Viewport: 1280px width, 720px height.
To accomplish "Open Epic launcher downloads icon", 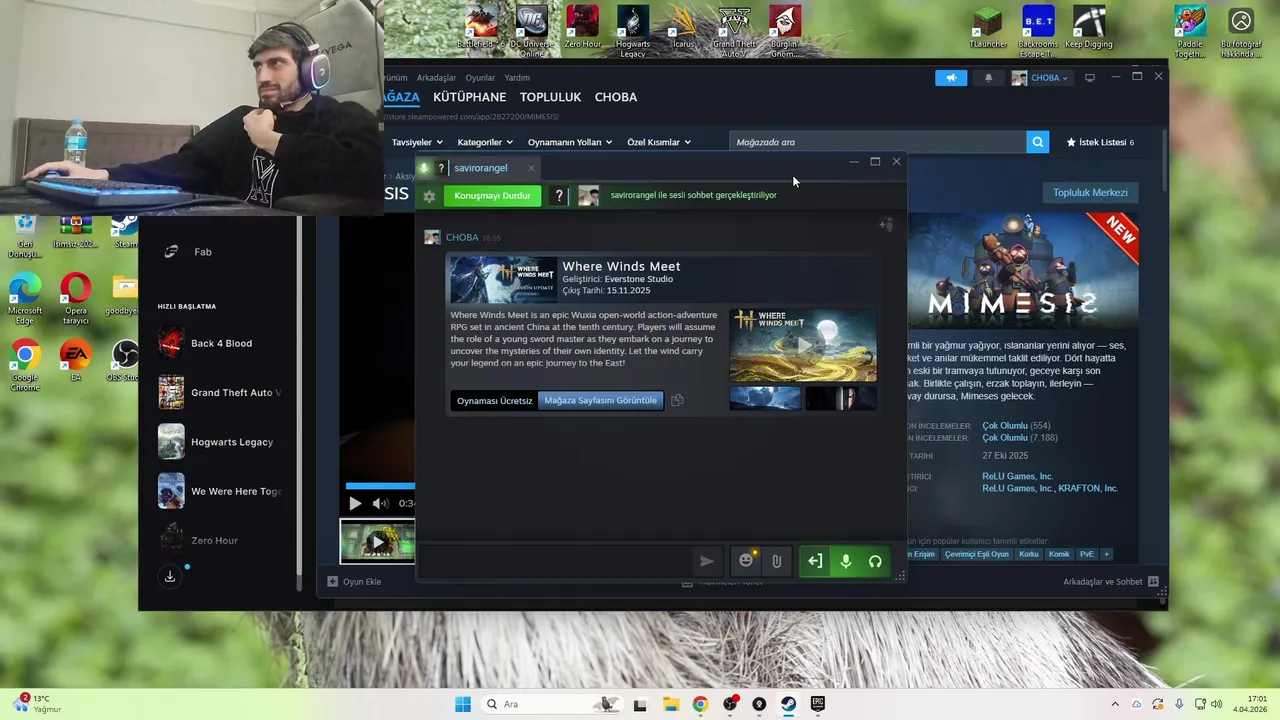I will [170, 577].
